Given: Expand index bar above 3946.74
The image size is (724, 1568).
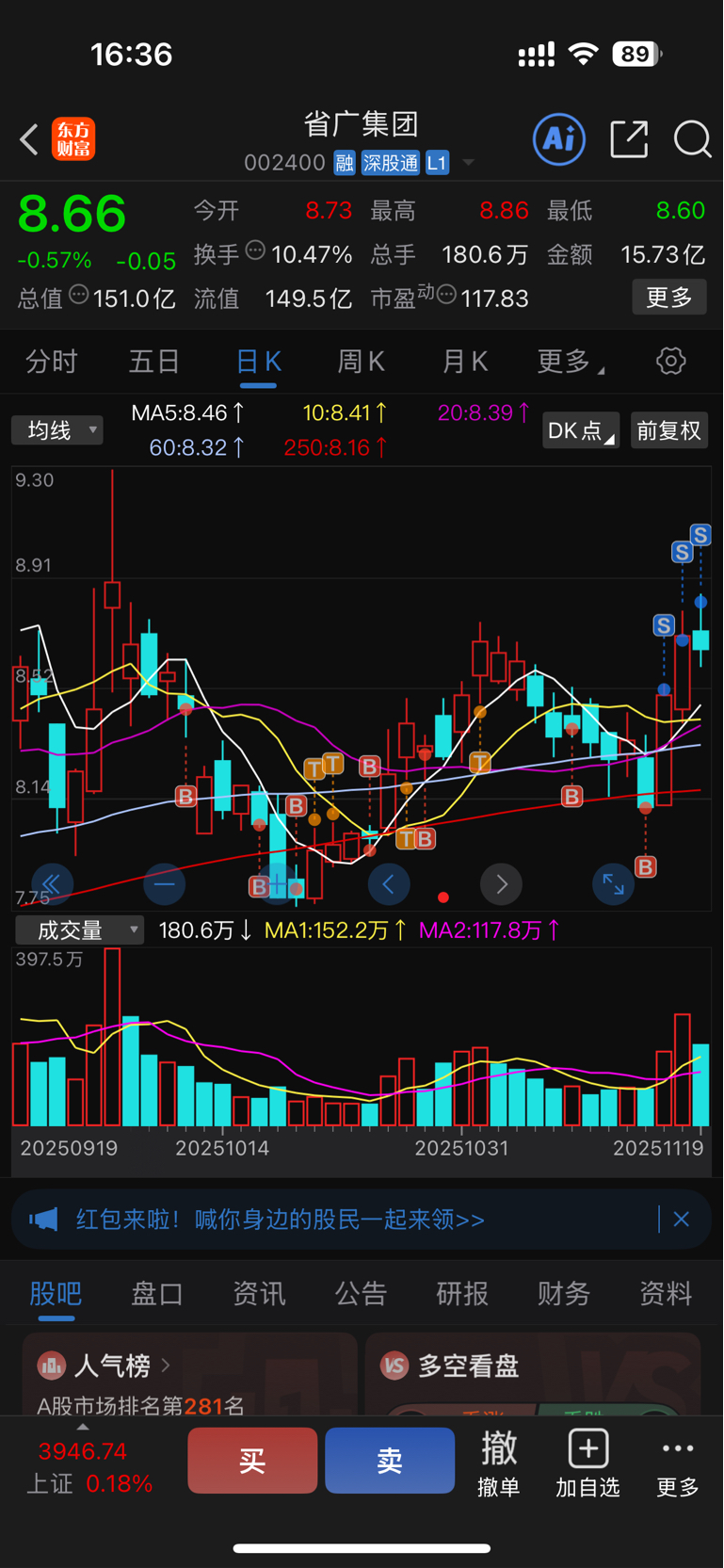Looking at the screenshot, I should 83,1427.
